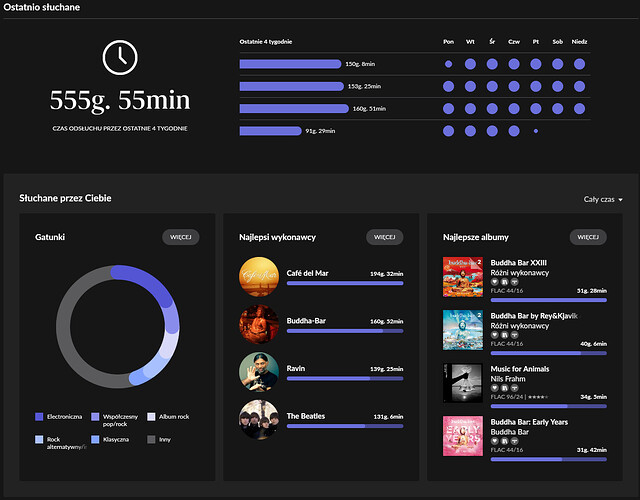Open Buddha Bar XXIII album cover
This screenshot has width=640, height=500.
[x=463, y=277]
